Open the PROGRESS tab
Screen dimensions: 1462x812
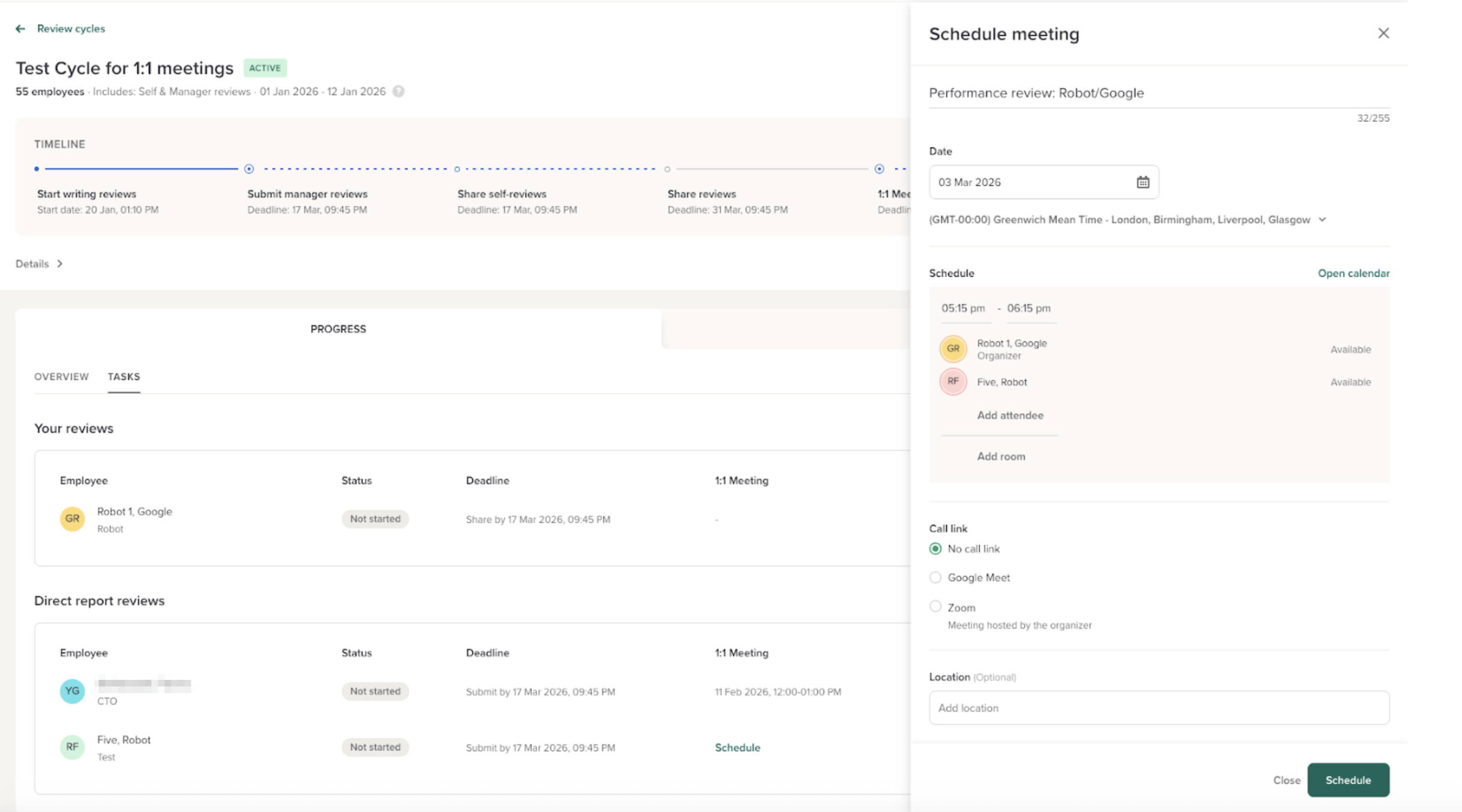tap(338, 329)
